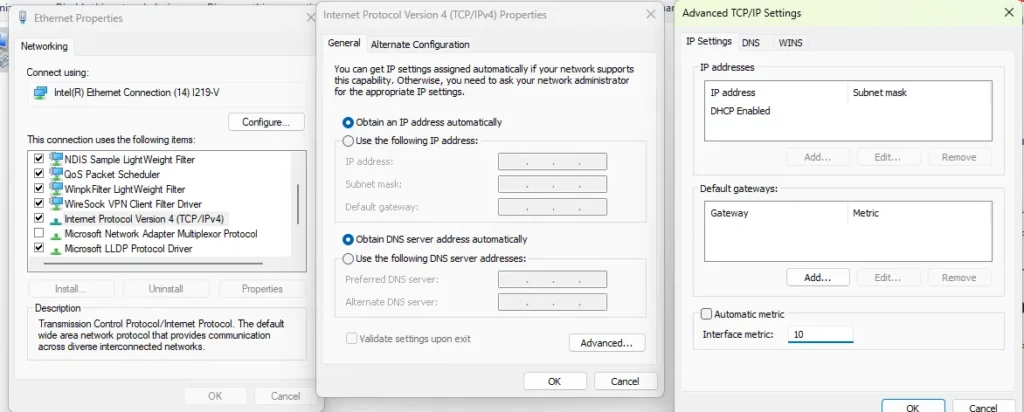1024x412 pixels.
Task: Click 'Intel(R) Ethernet Connection (14) I219-V' adapter name
Action: (x=136, y=93)
